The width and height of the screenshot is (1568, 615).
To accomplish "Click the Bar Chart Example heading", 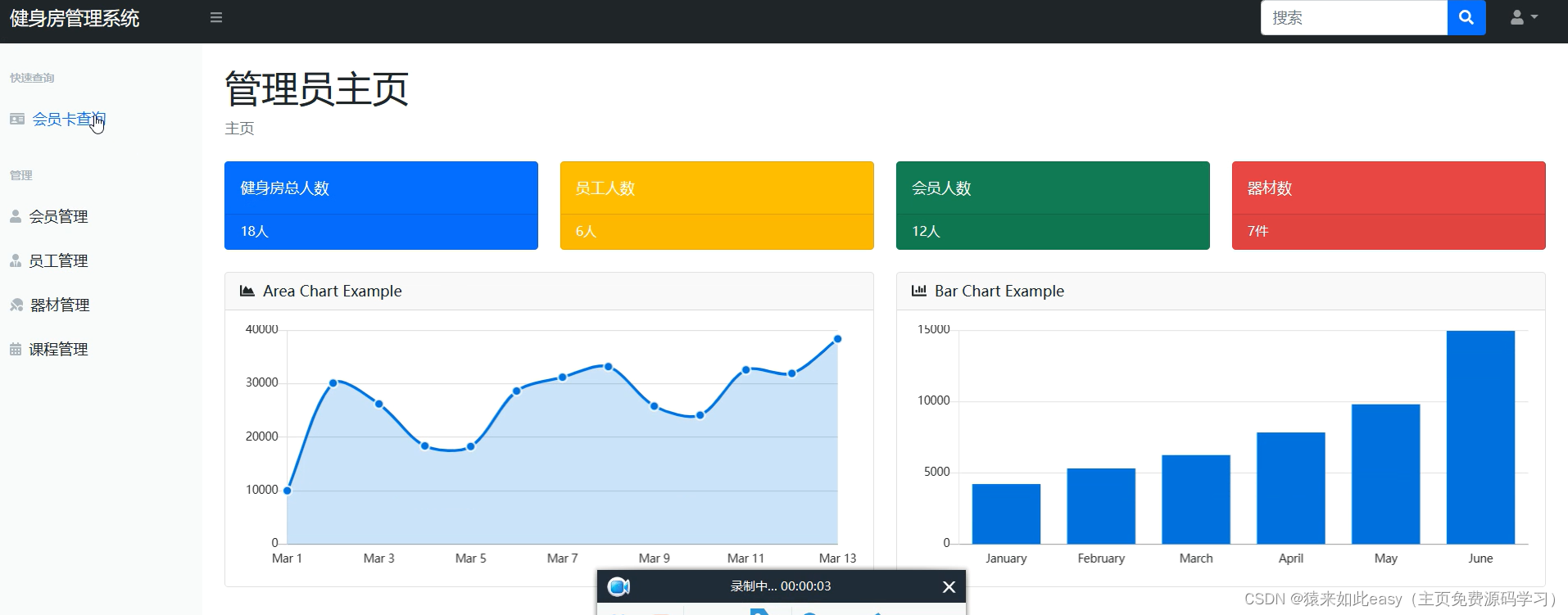I will (x=999, y=292).
